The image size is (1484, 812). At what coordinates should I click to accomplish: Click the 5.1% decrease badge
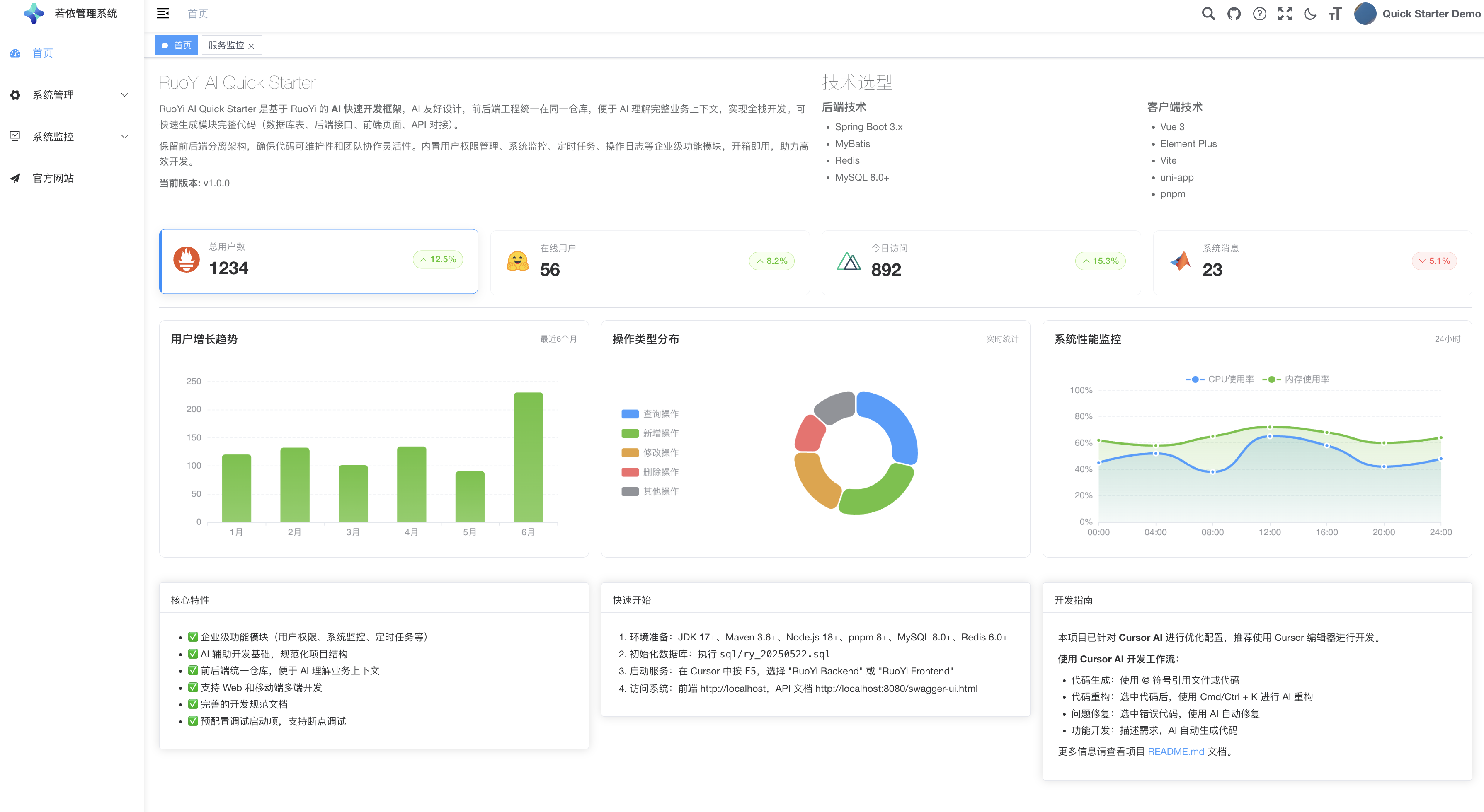[x=1434, y=261]
